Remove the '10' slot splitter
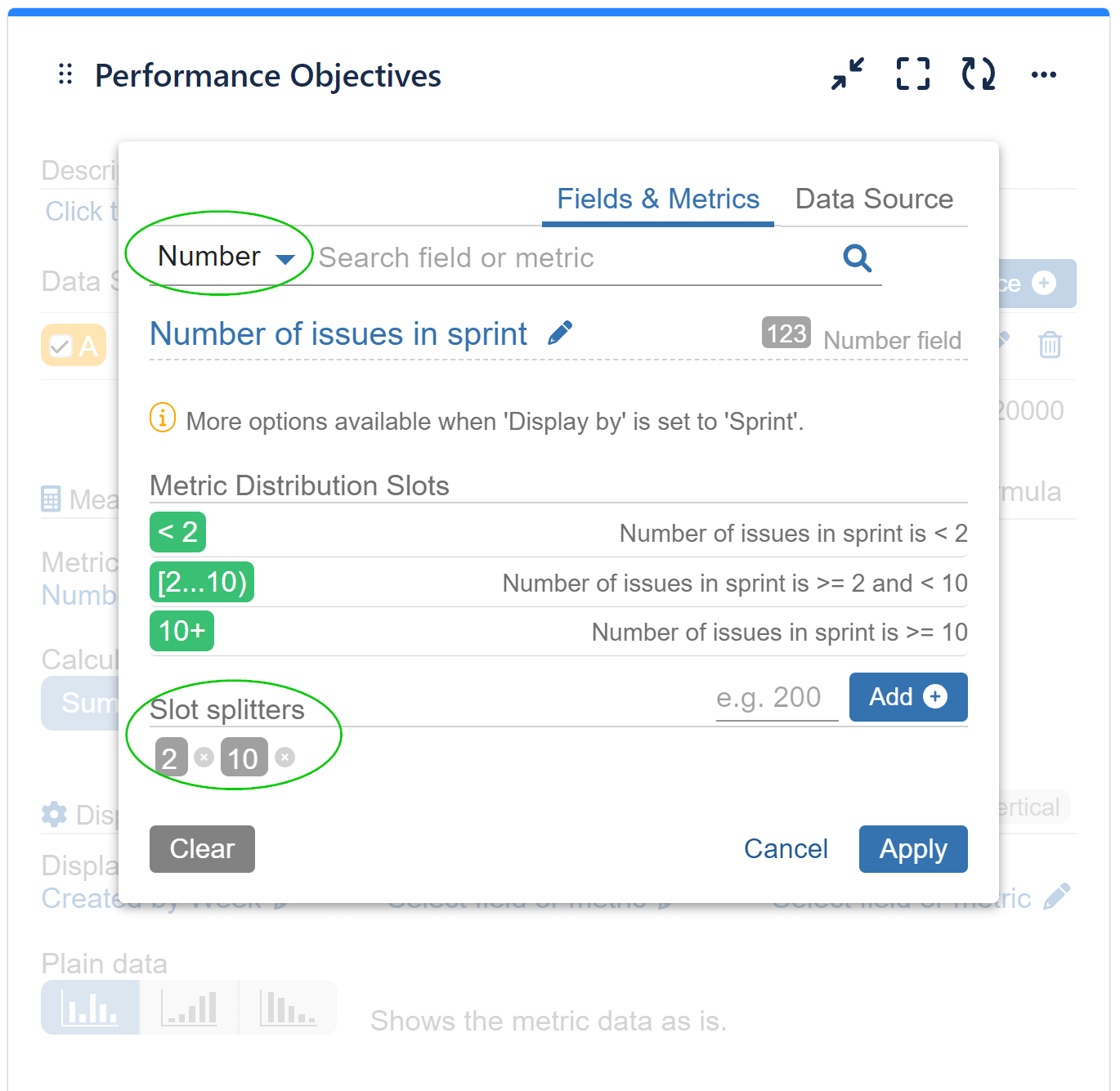1120x1091 pixels. click(x=284, y=757)
